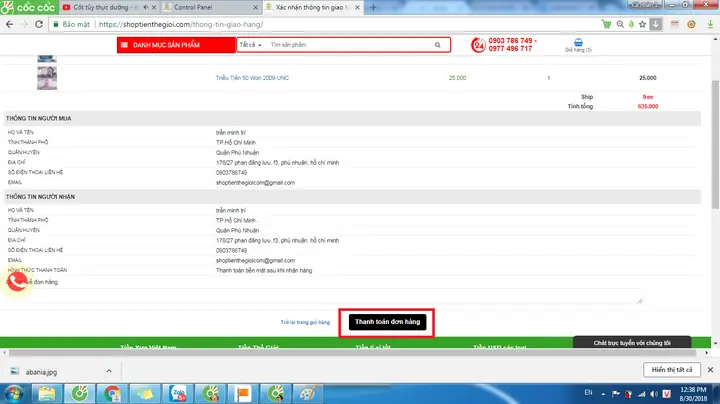Click the browser forward arrow
720x404 pixels.
tap(24, 24)
